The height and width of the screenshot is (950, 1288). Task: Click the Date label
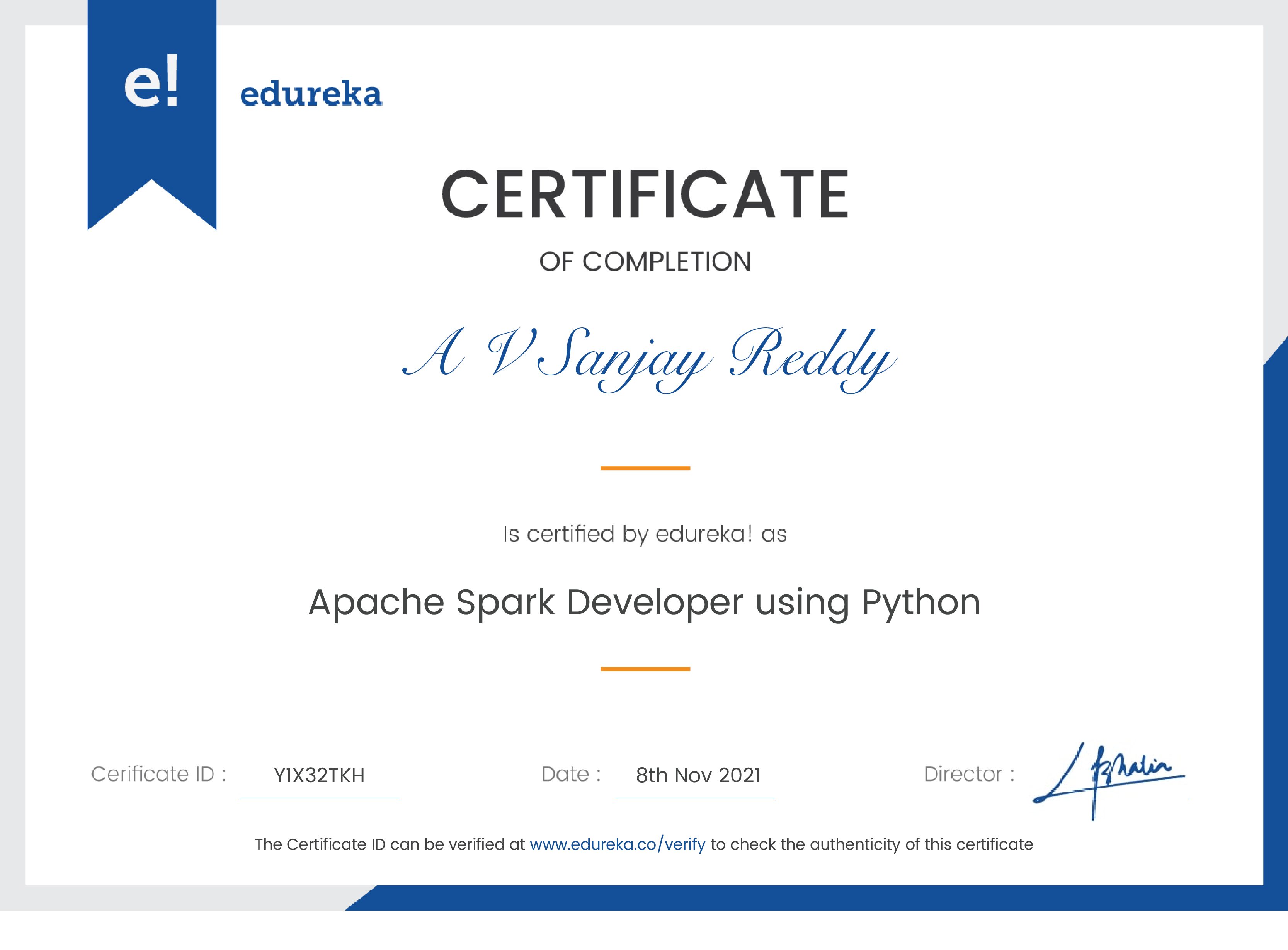click(x=571, y=774)
